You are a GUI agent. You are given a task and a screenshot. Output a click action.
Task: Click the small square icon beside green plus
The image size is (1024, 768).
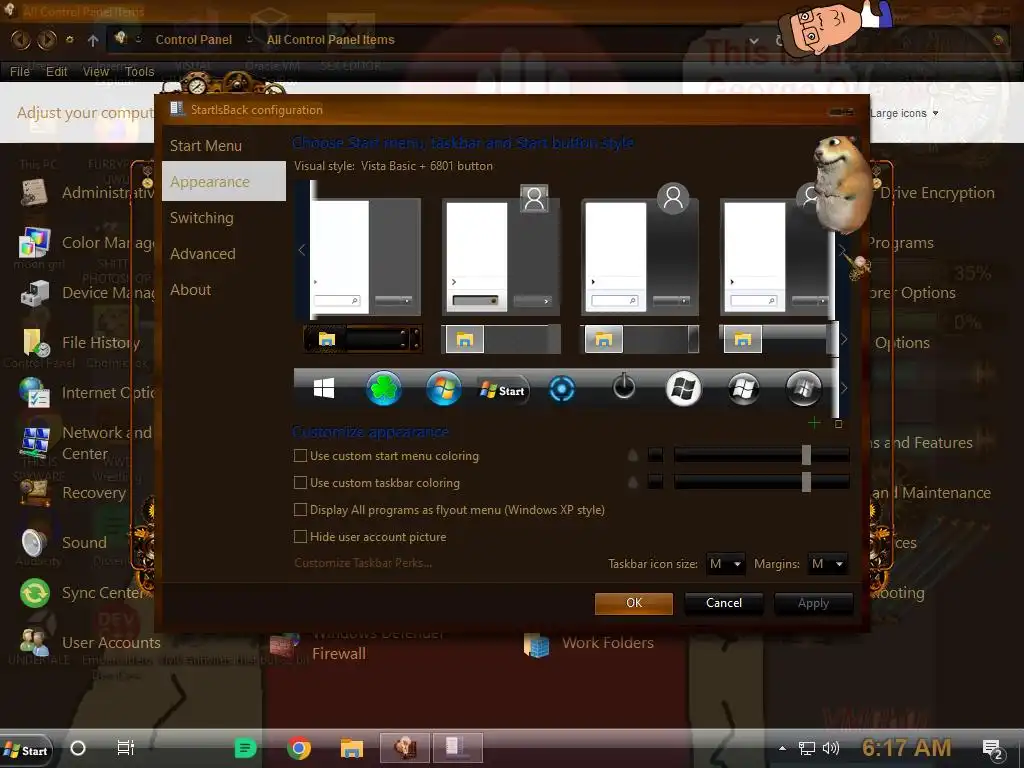click(839, 424)
